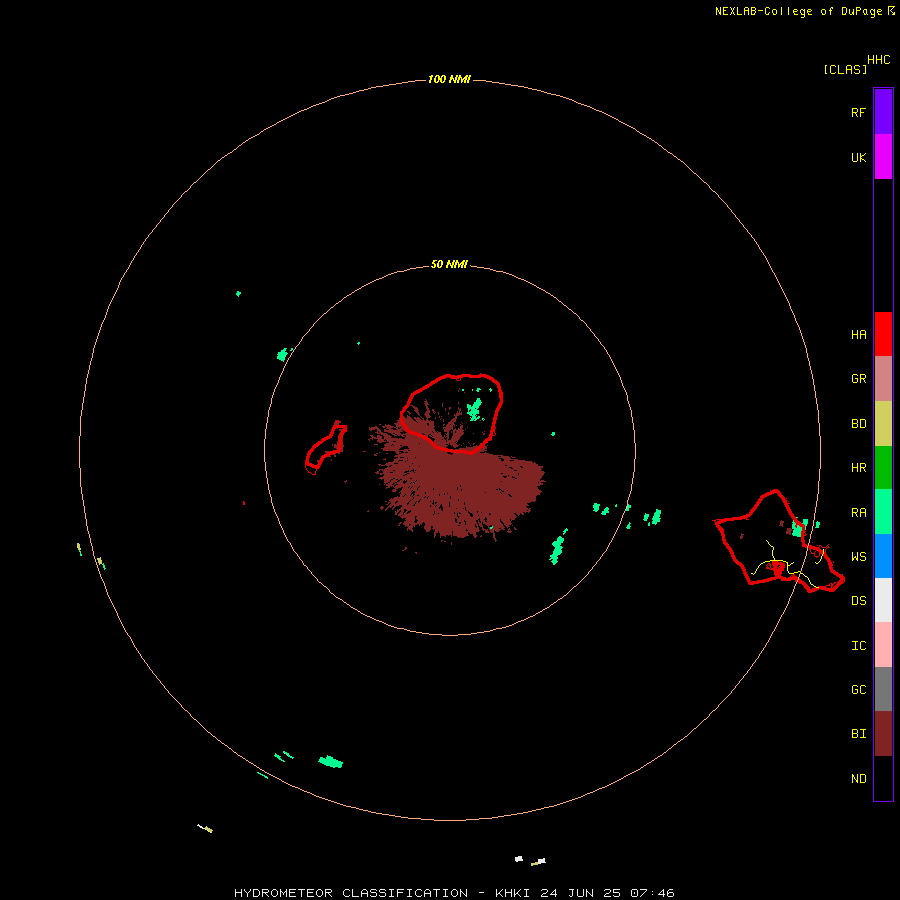Click the 'ND' legend label
The image size is (900, 900).
click(858, 779)
